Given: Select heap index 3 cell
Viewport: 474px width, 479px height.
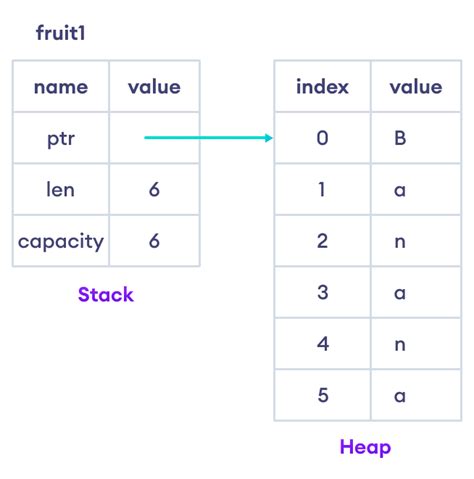Looking at the screenshot, I should pyautogui.click(x=322, y=292).
